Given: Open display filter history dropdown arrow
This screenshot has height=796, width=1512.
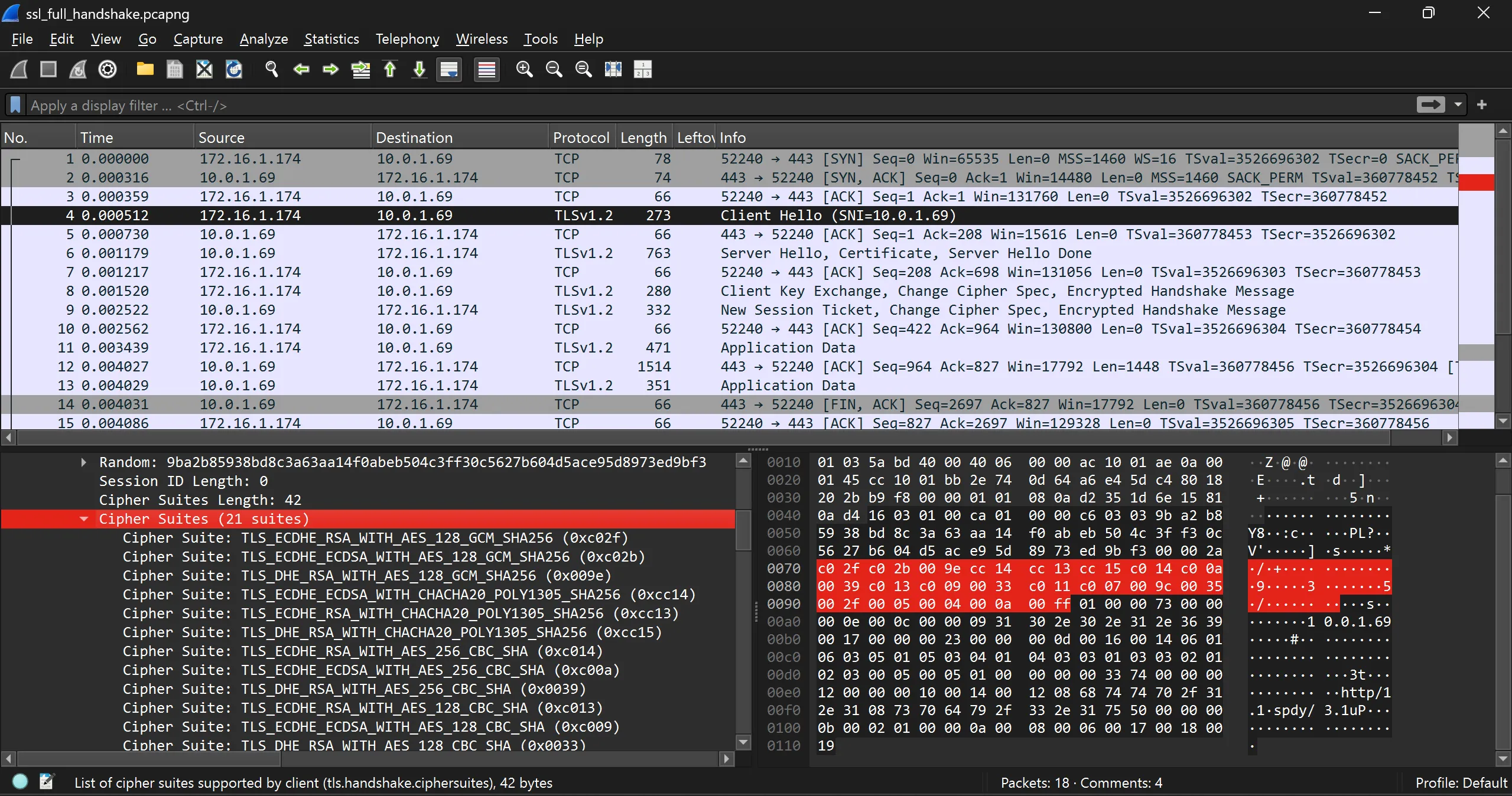Looking at the screenshot, I should tap(1458, 105).
